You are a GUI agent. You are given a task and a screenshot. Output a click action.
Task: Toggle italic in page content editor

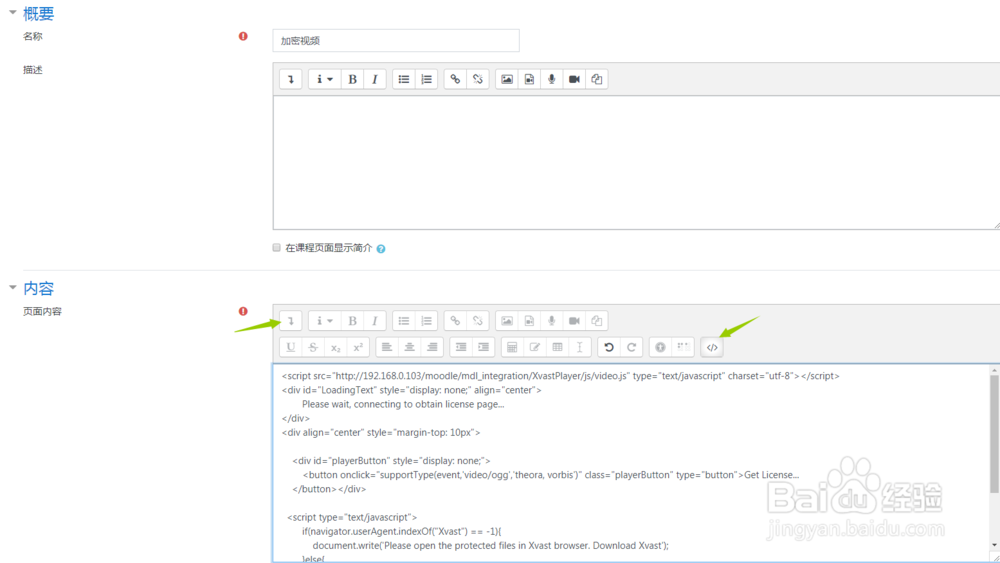(x=375, y=321)
